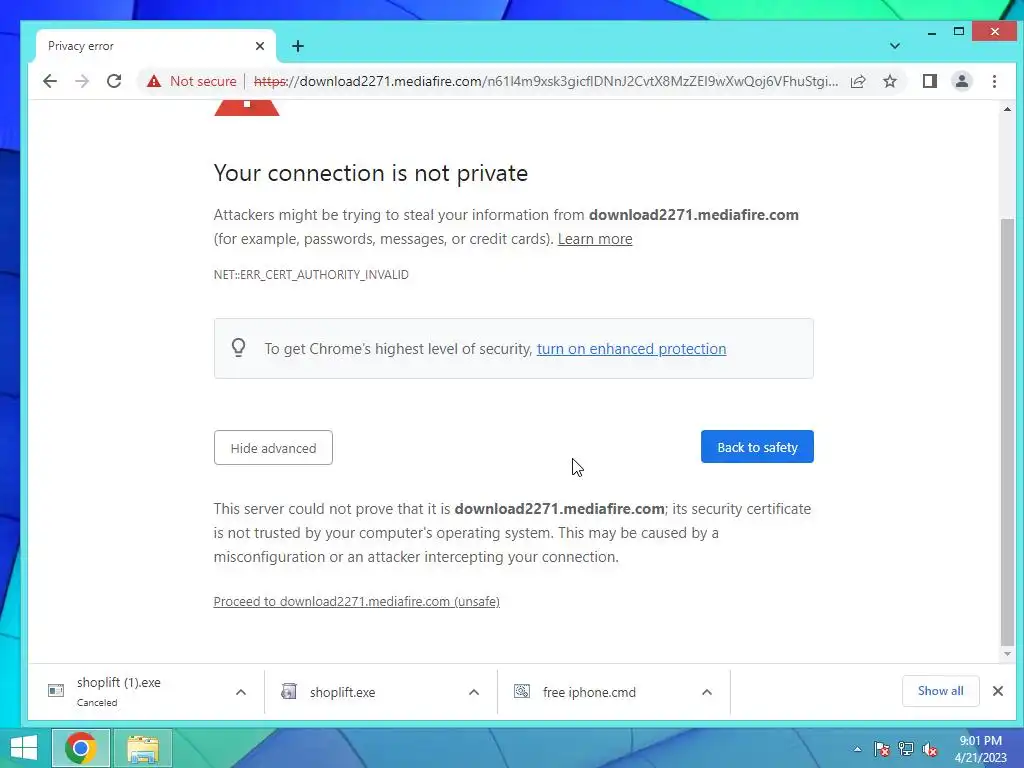Reload the page with the refresh icon
Screen dimensions: 1024x768
[114, 81]
